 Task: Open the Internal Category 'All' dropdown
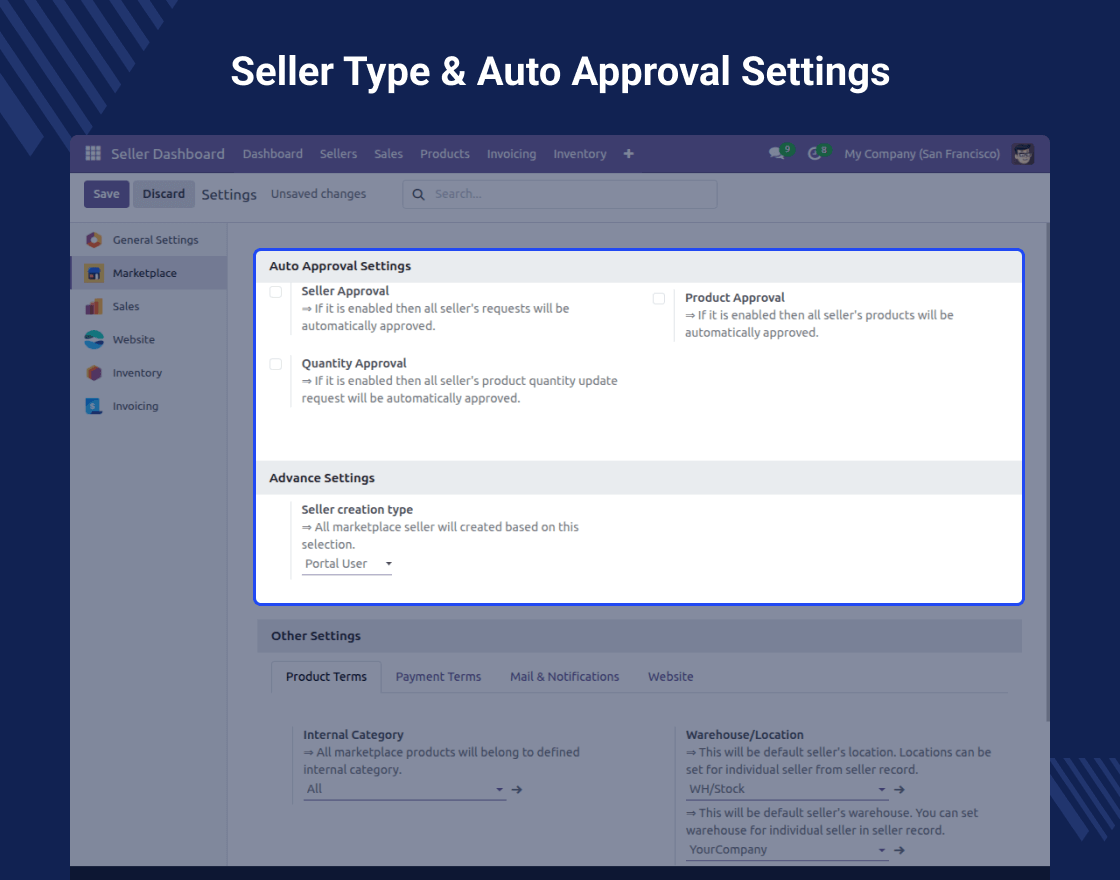(x=404, y=789)
